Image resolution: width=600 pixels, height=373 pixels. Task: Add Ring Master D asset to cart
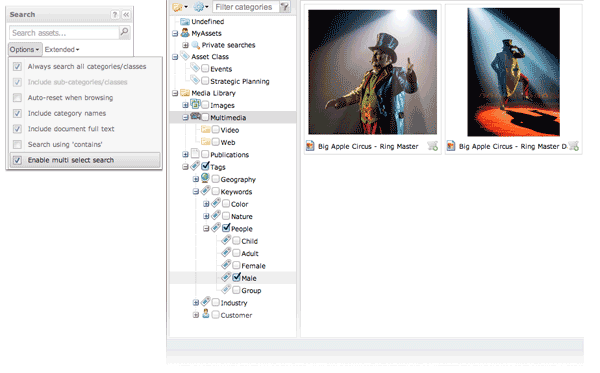[573, 146]
